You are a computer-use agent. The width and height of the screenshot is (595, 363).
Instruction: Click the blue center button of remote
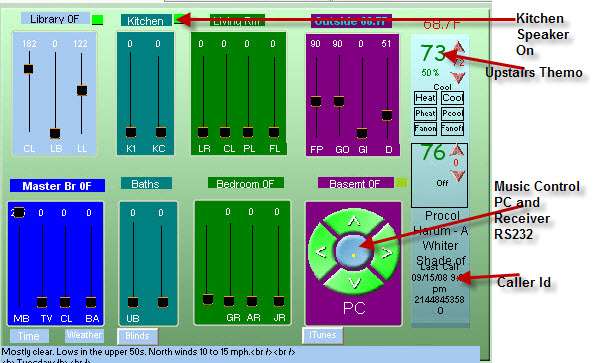pos(354,252)
